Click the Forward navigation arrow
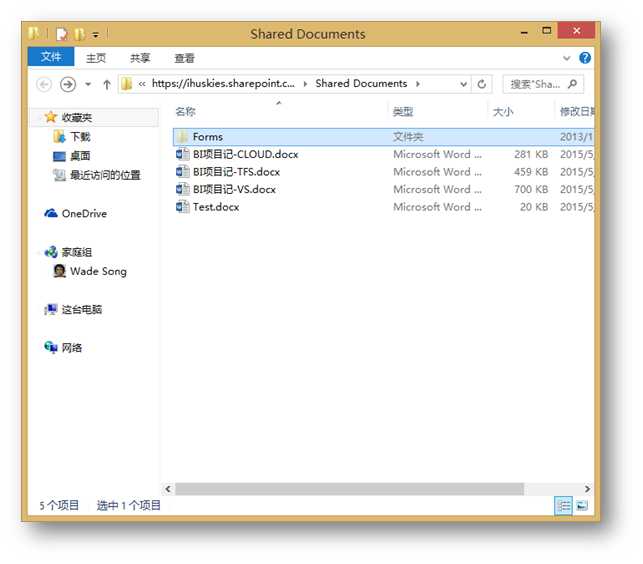The height and width of the screenshot is (564, 643). tap(68, 84)
